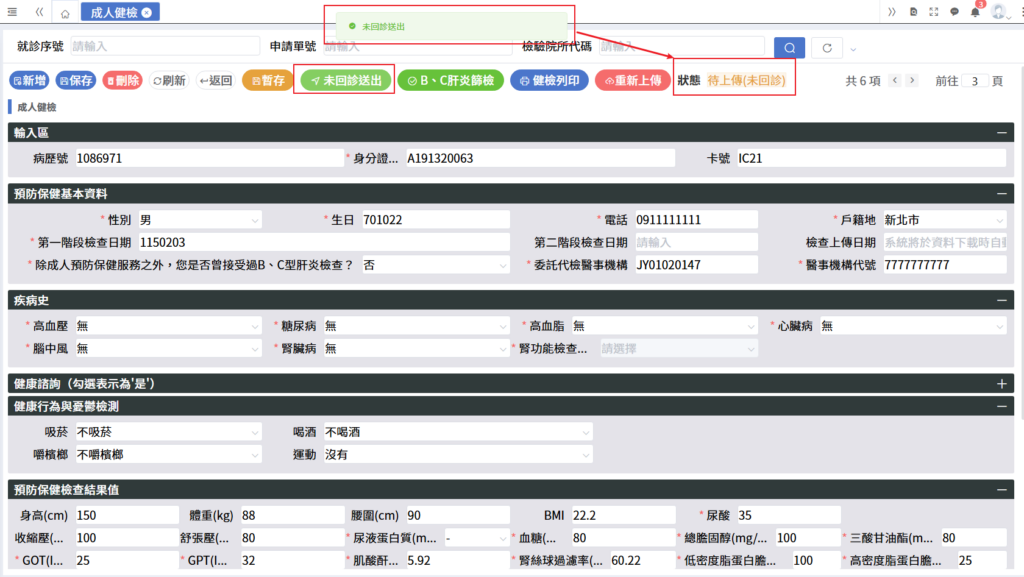Open the 性別 dropdown
Viewport: 1024px width, 577px height.
pos(199,219)
